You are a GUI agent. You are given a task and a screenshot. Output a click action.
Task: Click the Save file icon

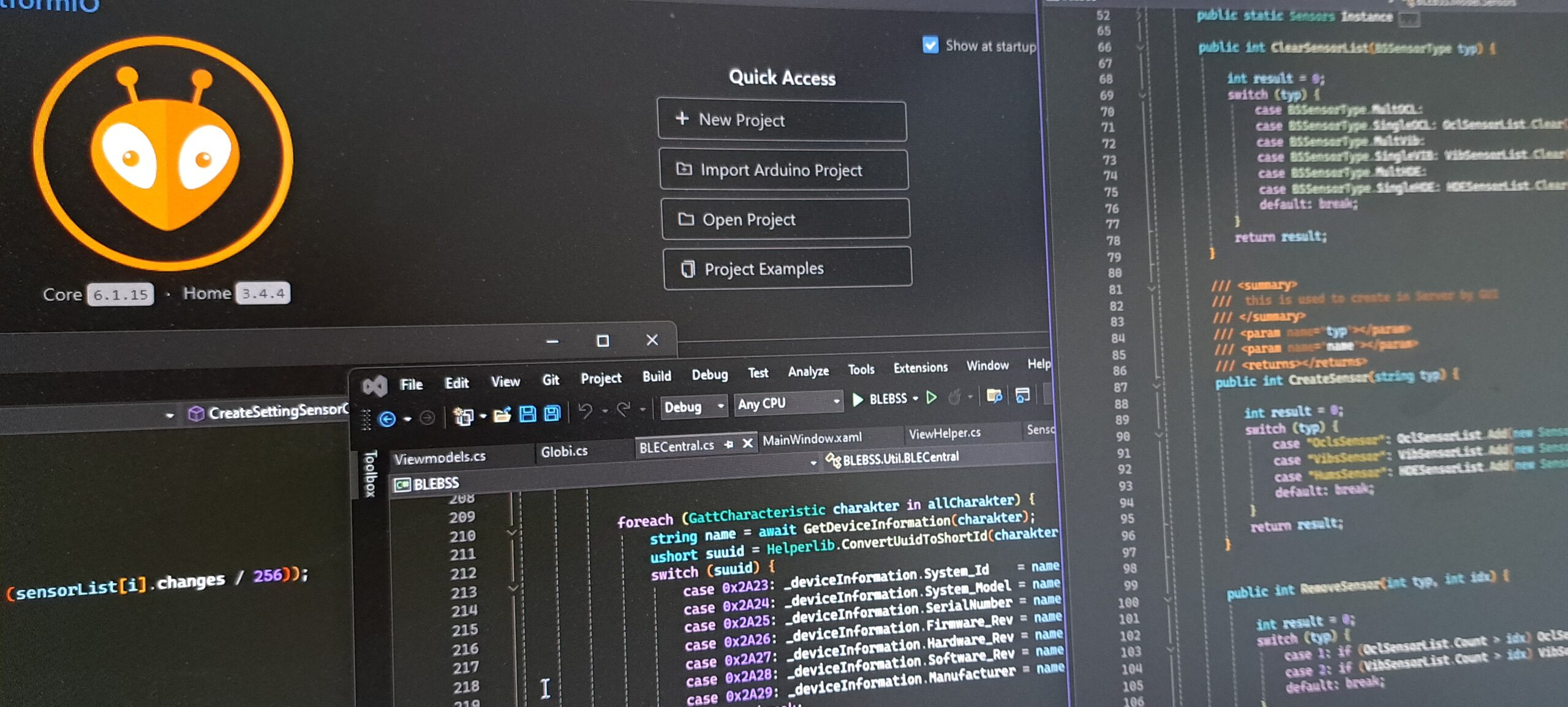pos(527,414)
